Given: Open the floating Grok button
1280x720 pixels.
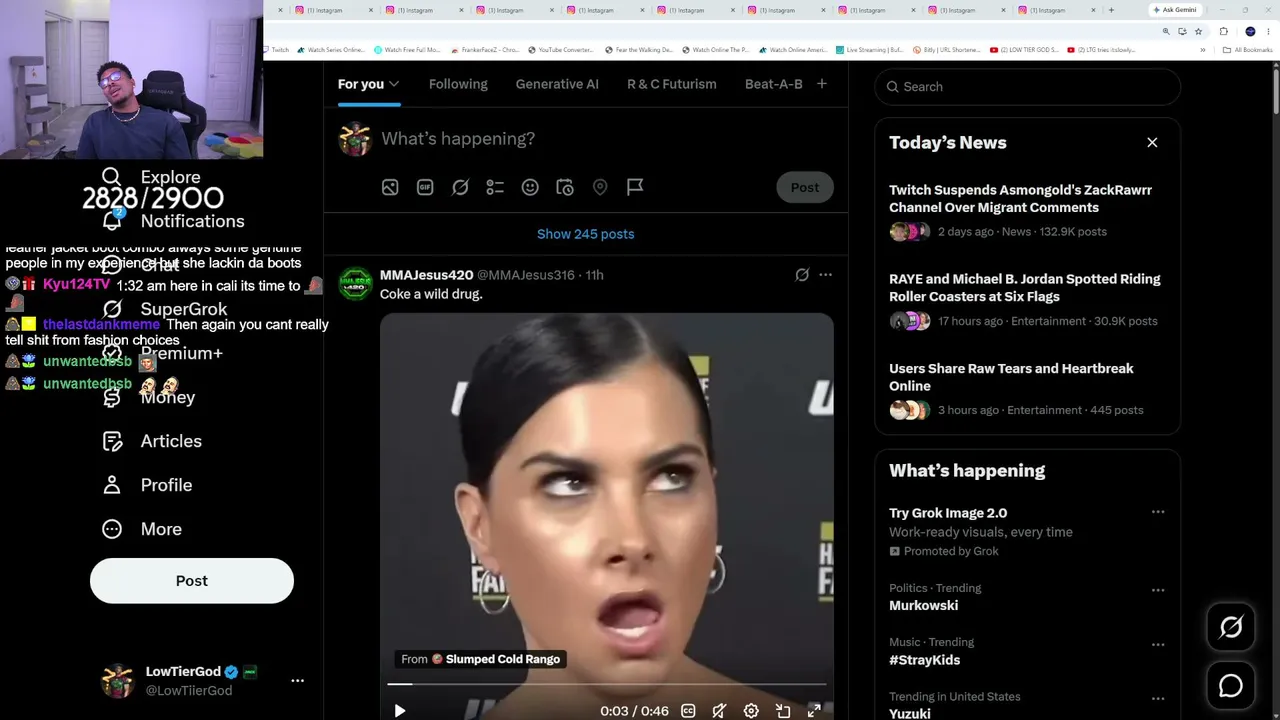Looking at the screenshot, I should [x=1231, y=627].
